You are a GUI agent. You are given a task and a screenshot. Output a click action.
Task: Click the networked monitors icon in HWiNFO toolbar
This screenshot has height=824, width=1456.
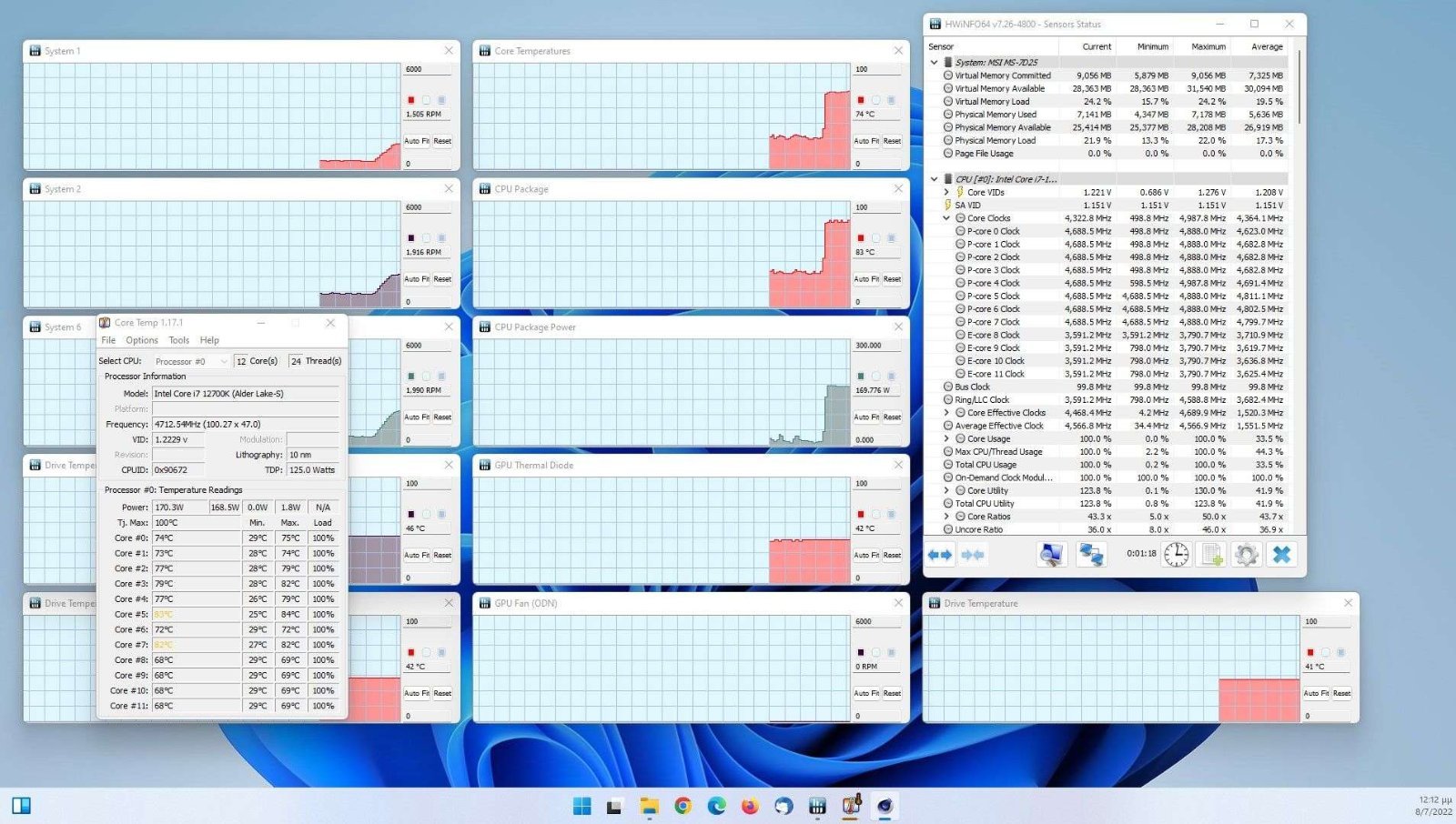coord(1091,554)
